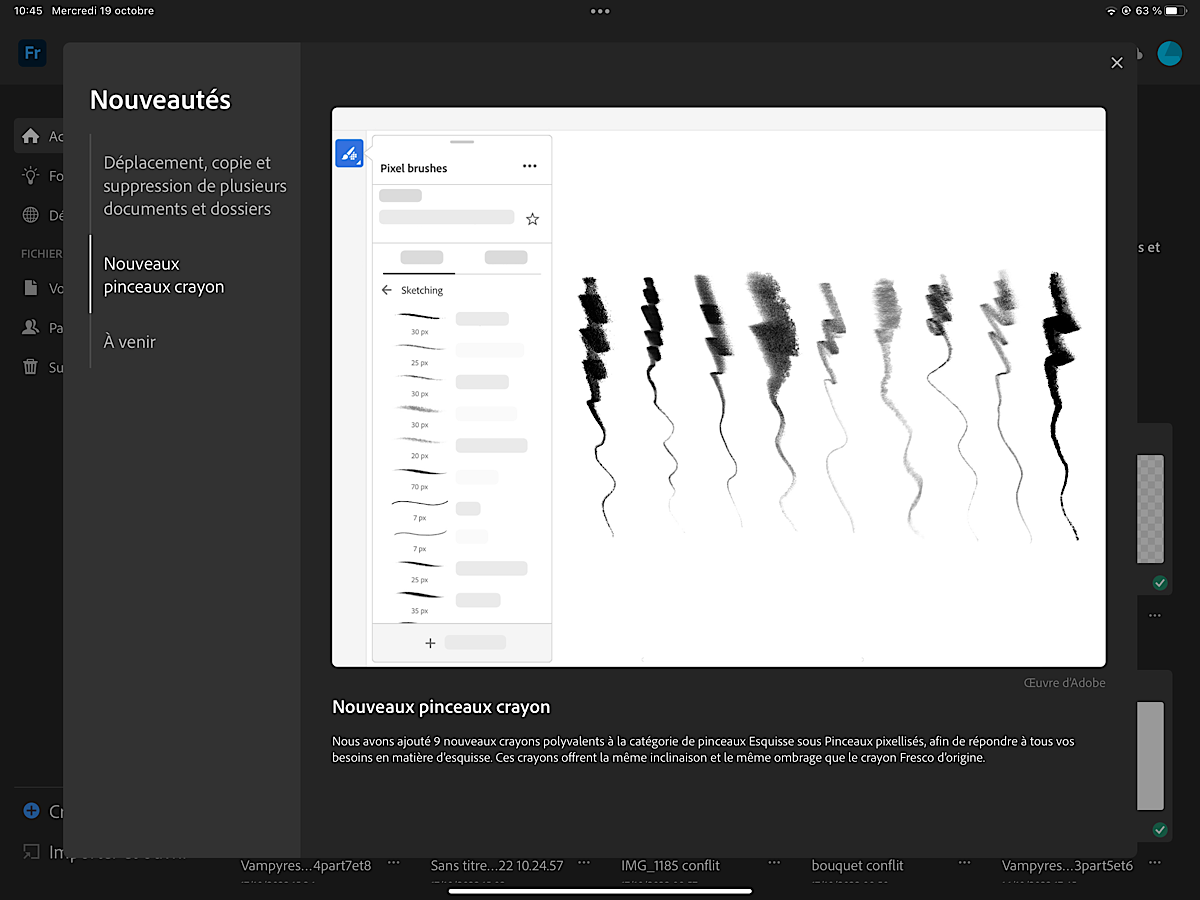The width and height of the screenshot is (1200, 900).
Task: Tap the Wi-Fi status icon
Action: tap(1110, 11)
